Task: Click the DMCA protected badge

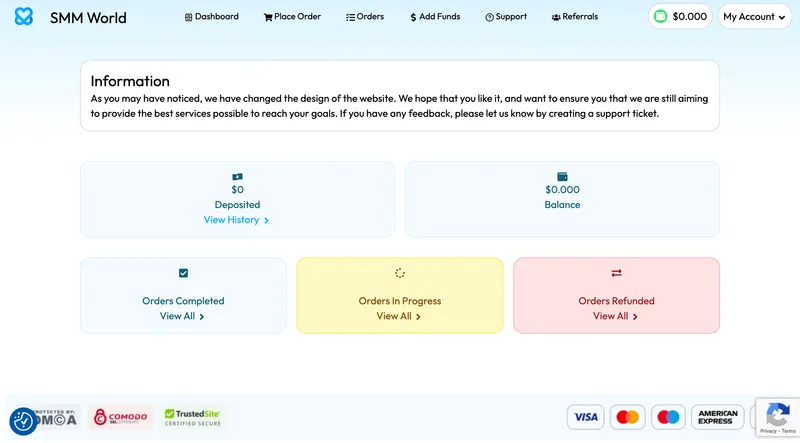Action: point(55,417)
